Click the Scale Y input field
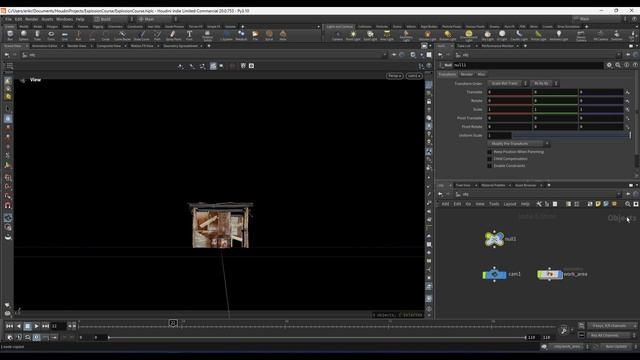Viewport: 640px width, 360px height. click(556, 109)
